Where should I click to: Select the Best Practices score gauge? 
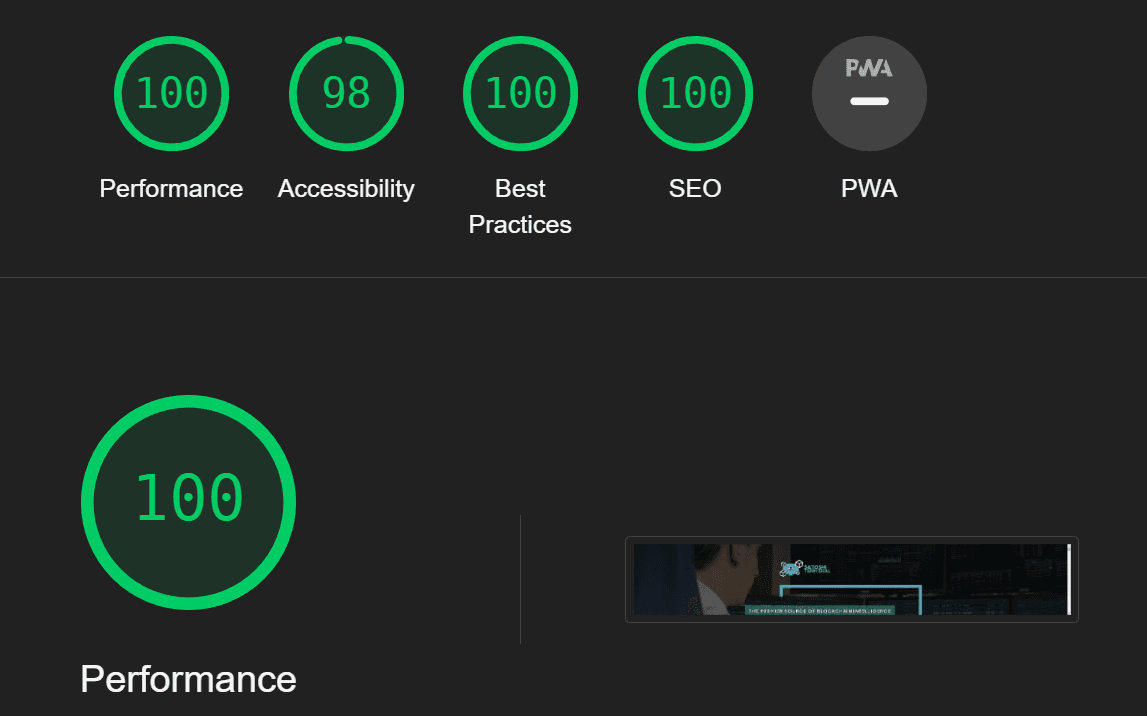[x=520, y=94]
